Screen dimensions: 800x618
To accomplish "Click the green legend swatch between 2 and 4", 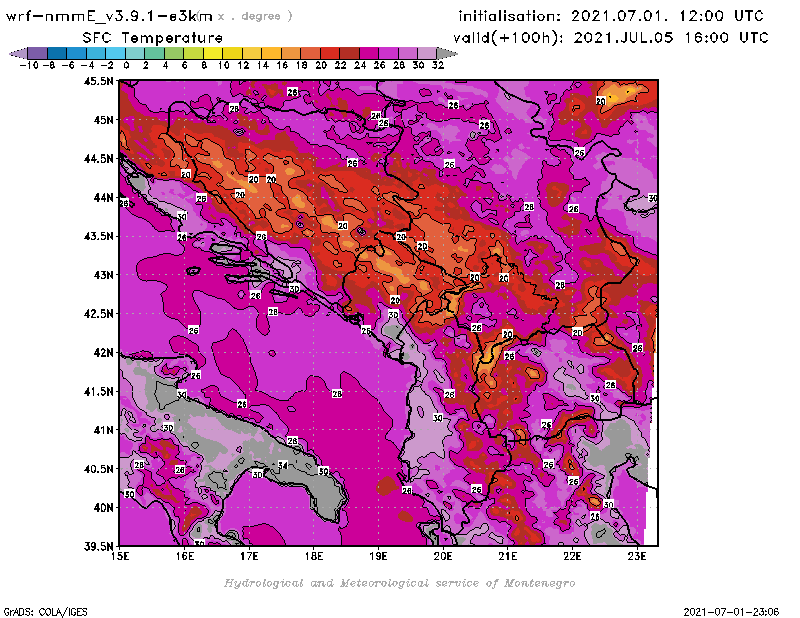I will (x=155, y=53).
